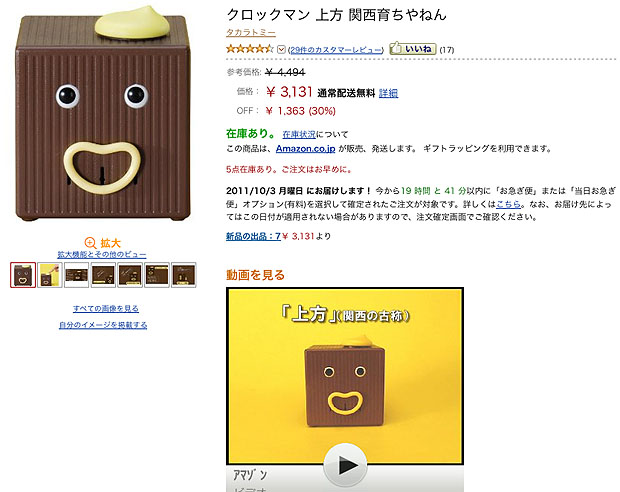Click the Amazon.co.jp seller link
The image size is (620, 492).
click(x=306, y=149)
